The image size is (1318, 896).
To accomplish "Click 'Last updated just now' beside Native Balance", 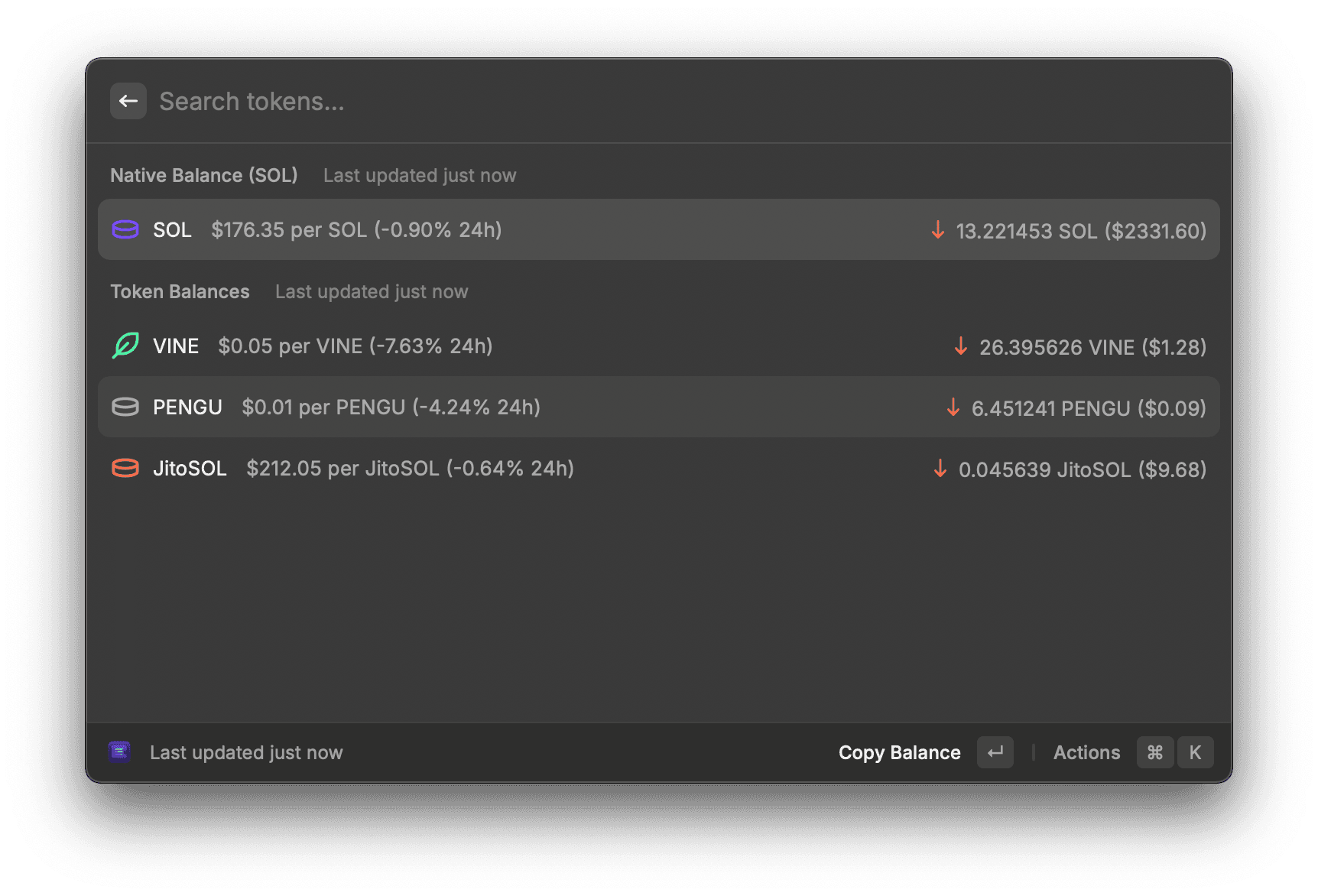I will 420,175.
